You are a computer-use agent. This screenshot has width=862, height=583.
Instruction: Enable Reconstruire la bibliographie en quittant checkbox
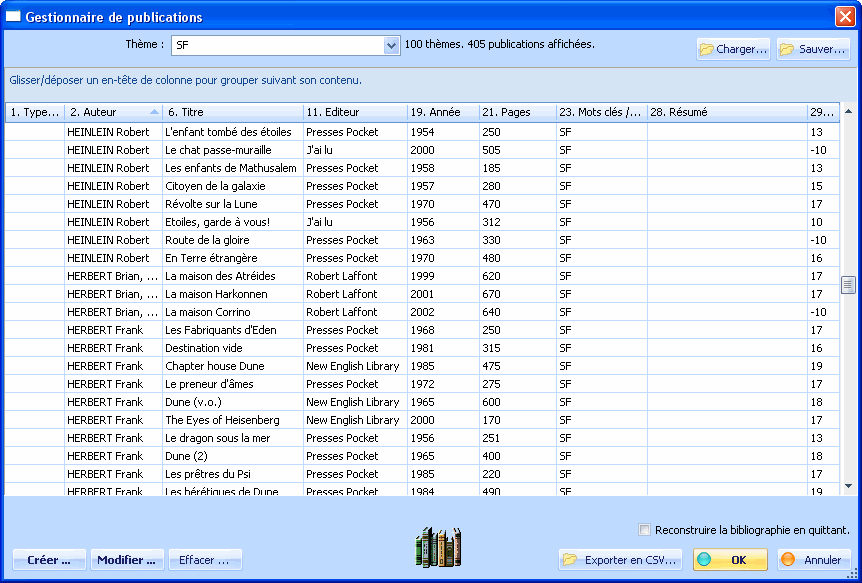[x=645, y=530]
